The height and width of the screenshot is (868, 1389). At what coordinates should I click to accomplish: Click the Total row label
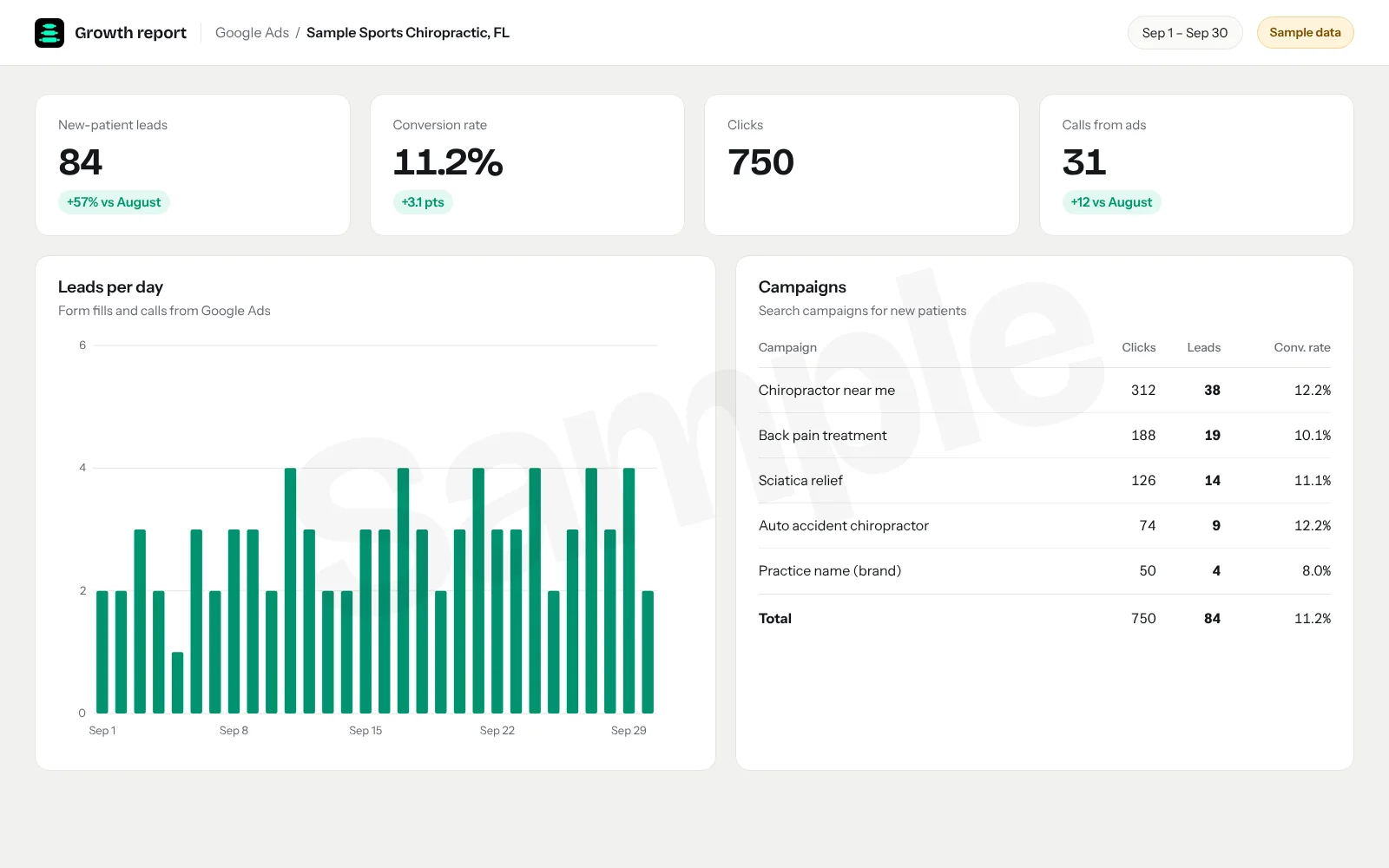click(x=775, y=619)
